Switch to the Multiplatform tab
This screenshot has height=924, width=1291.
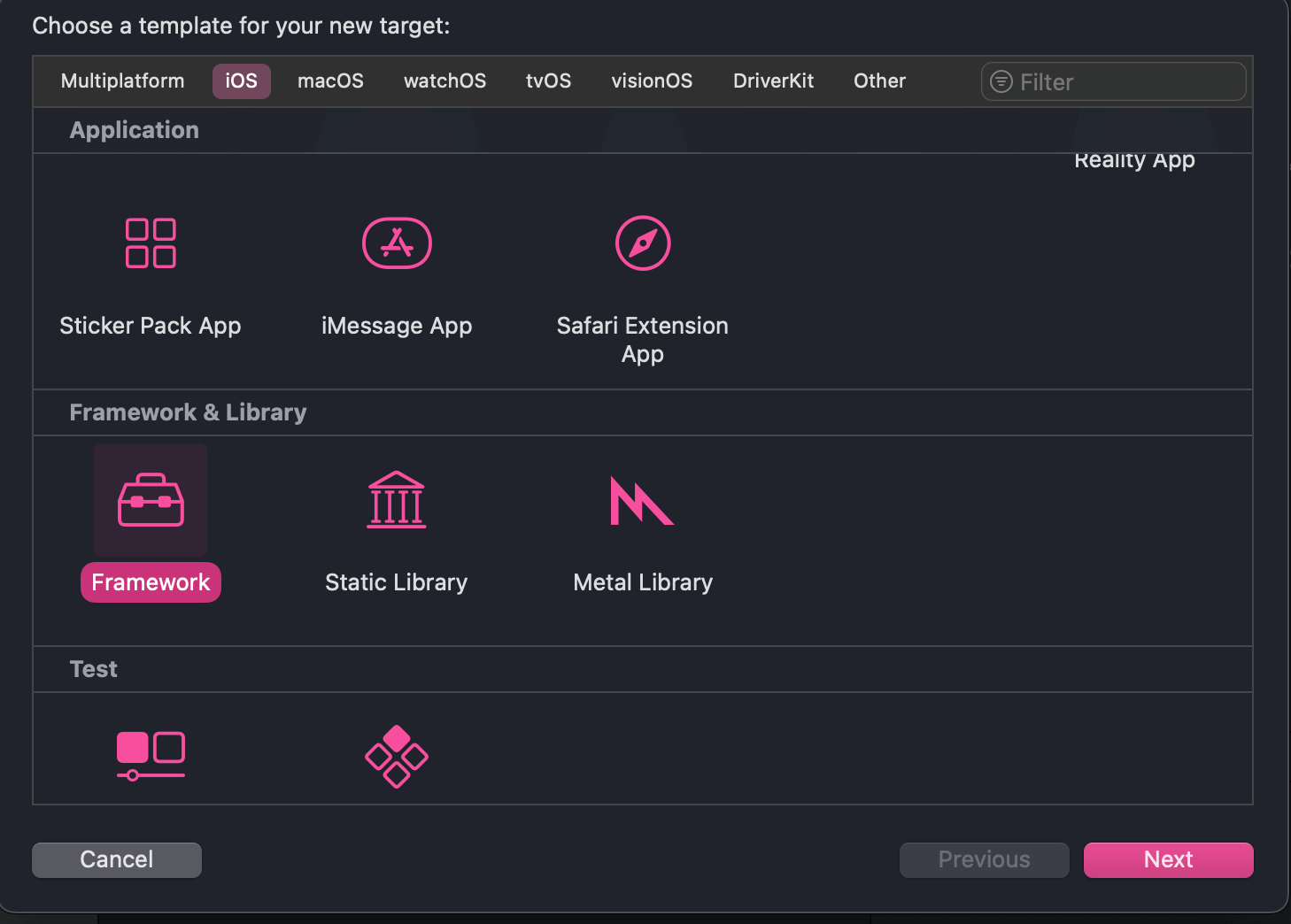123,81
